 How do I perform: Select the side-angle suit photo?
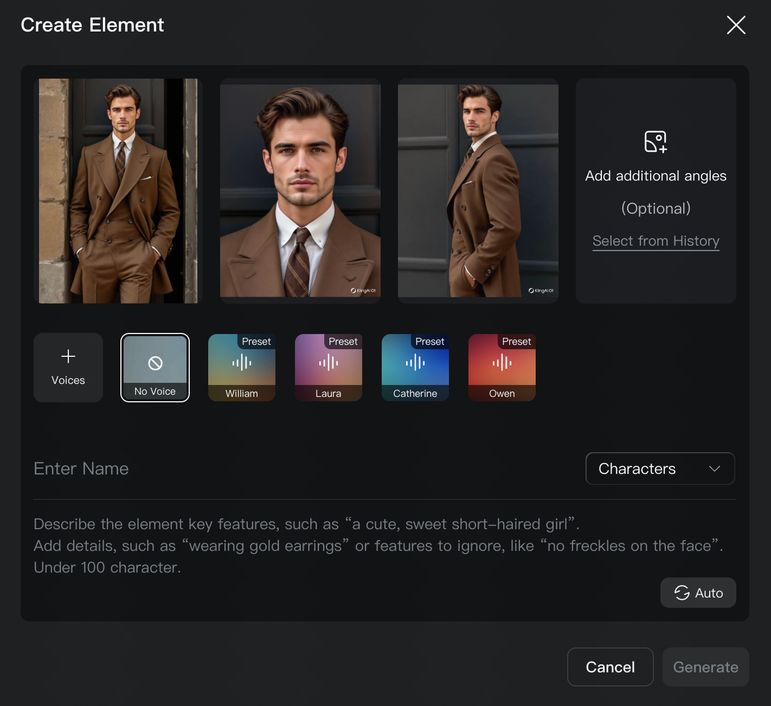point(478,190)
